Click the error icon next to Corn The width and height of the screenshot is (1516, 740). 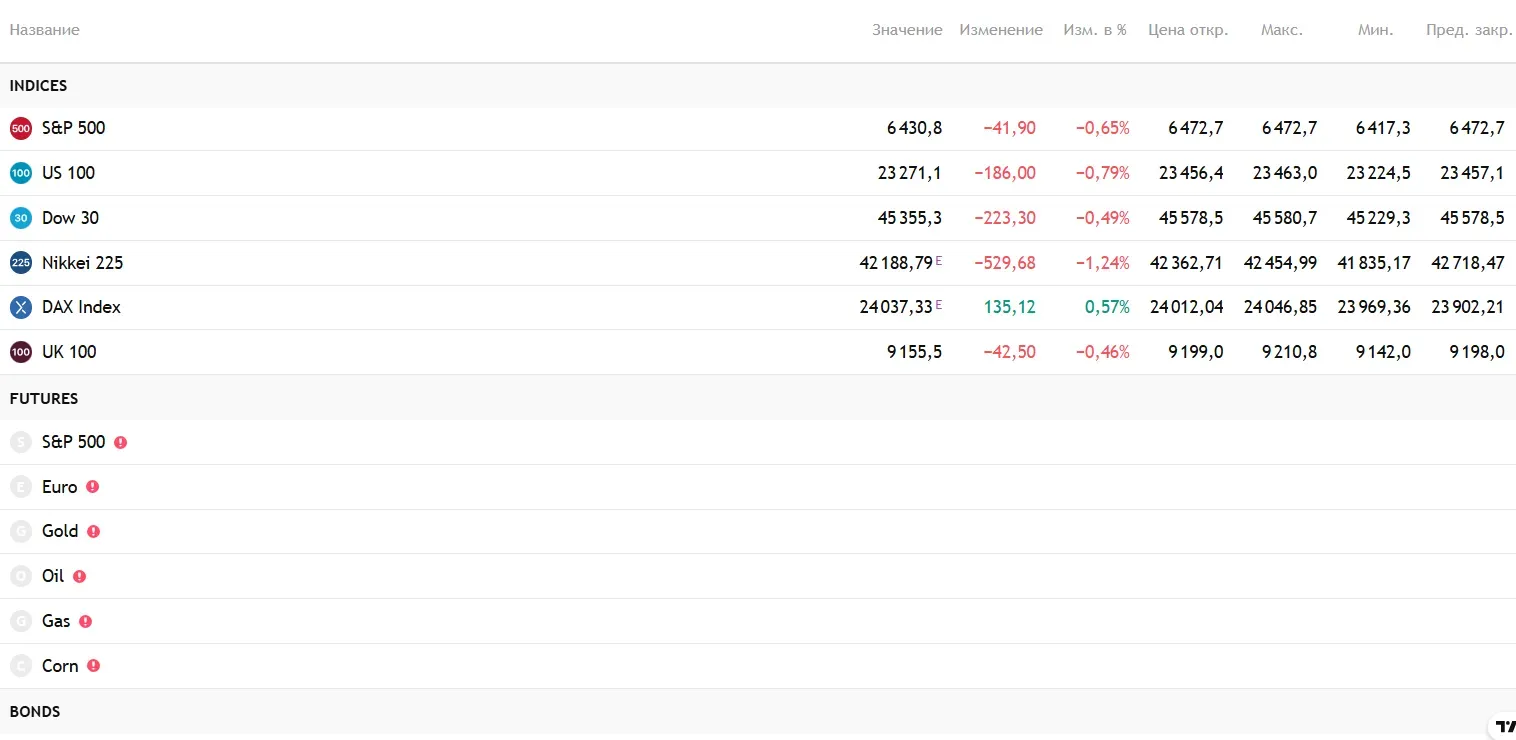click(94, 666)
